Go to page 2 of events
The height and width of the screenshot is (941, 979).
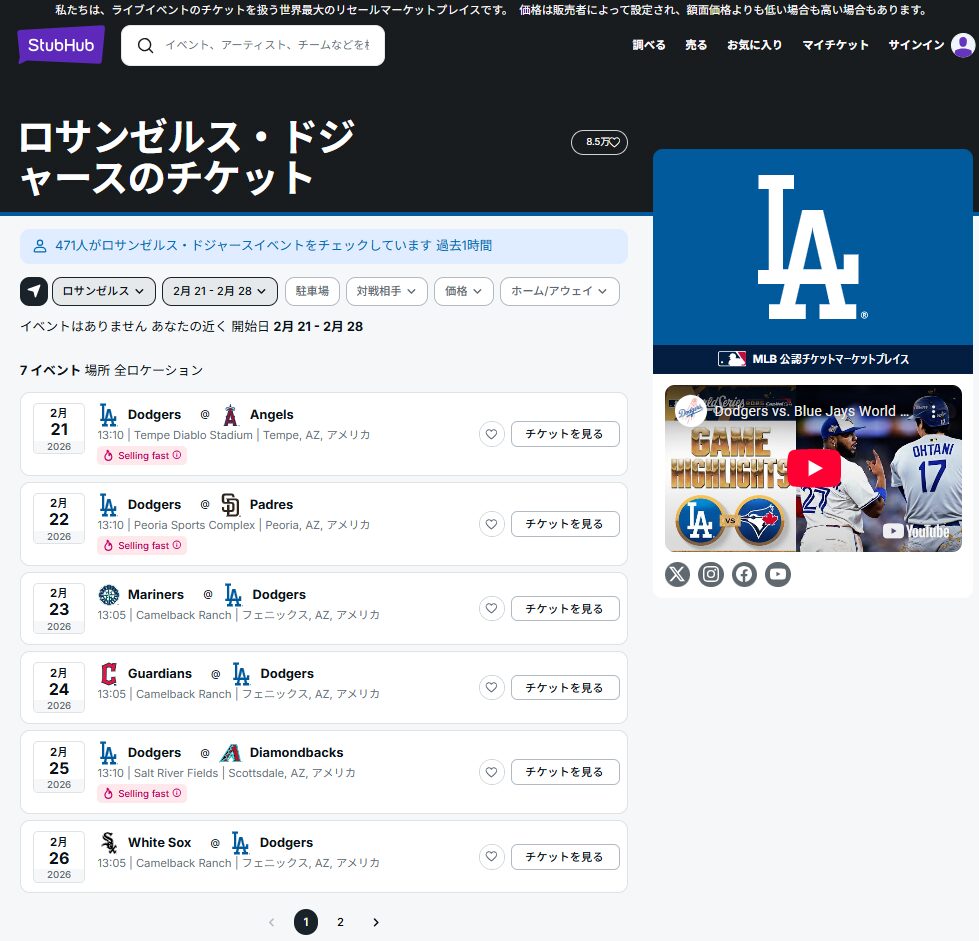[x=340, y=922]
